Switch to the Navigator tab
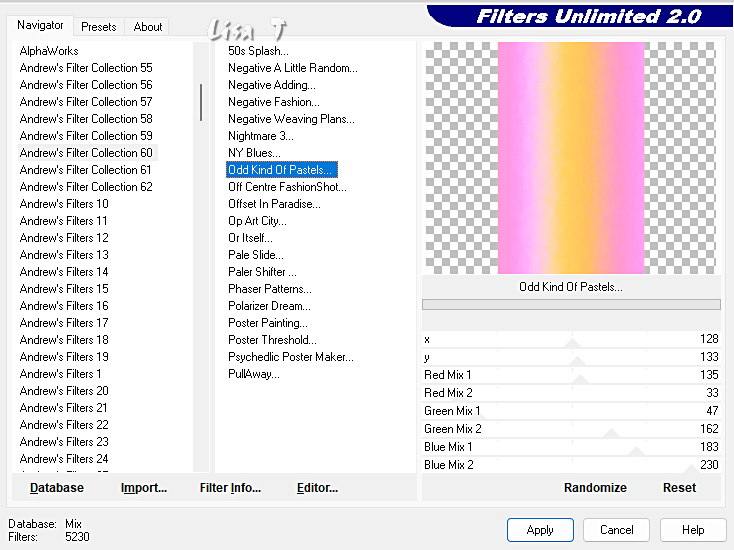The width and height of the screenshot is (734, 550). tap(40, 25)
